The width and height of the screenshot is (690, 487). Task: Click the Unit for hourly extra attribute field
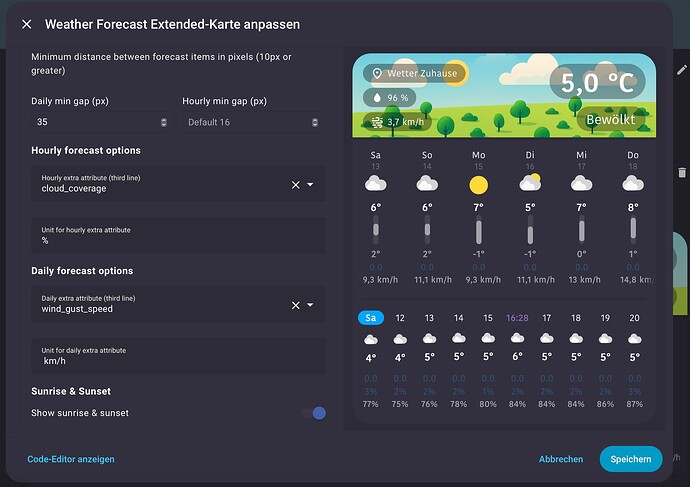[178, 235]
